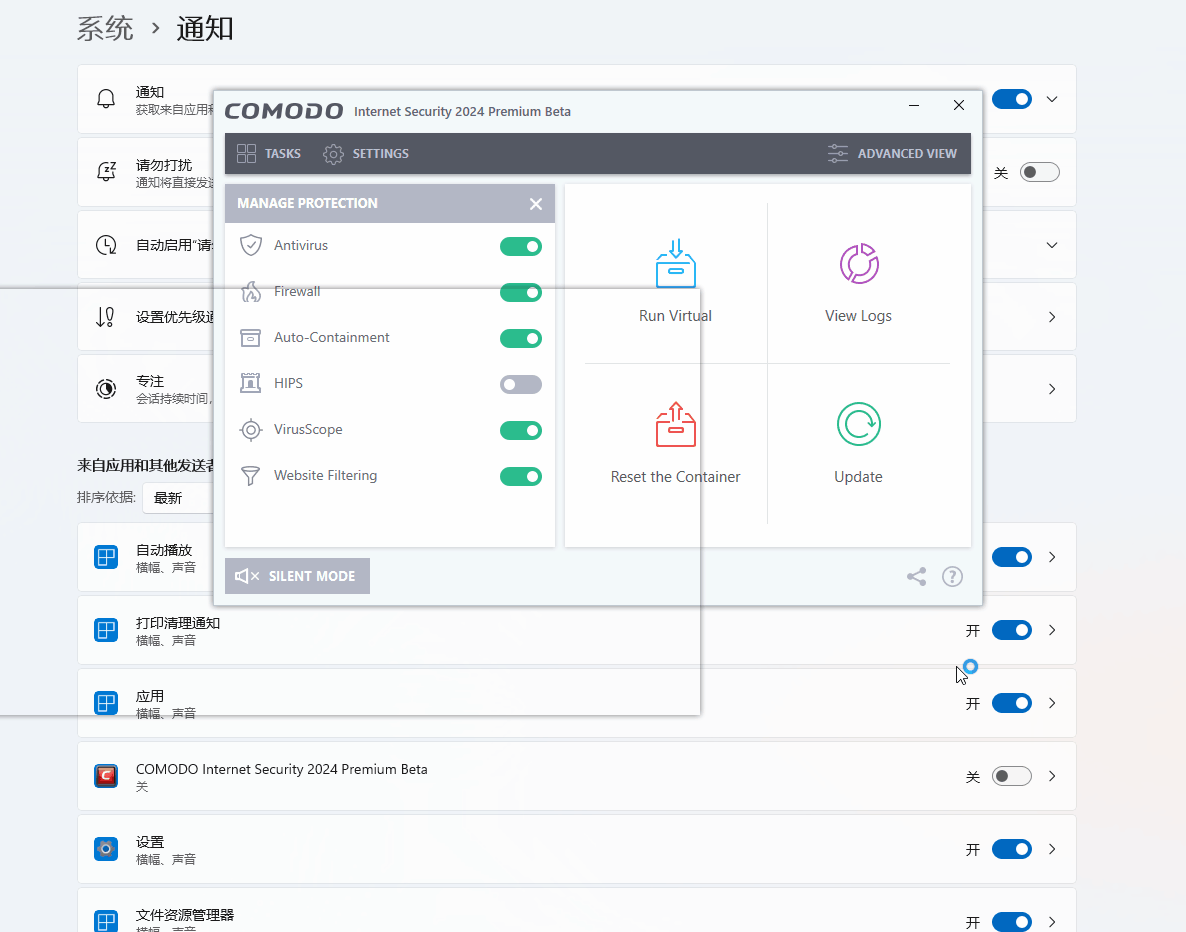
Task: Enable COMODO Internet Security notifications toggle
Action: coord(1011,776)
